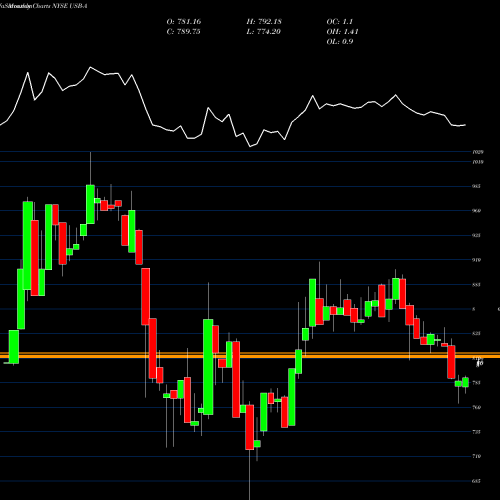
Task: Select the 885 price axis label
Action: [x=476, y=285]
